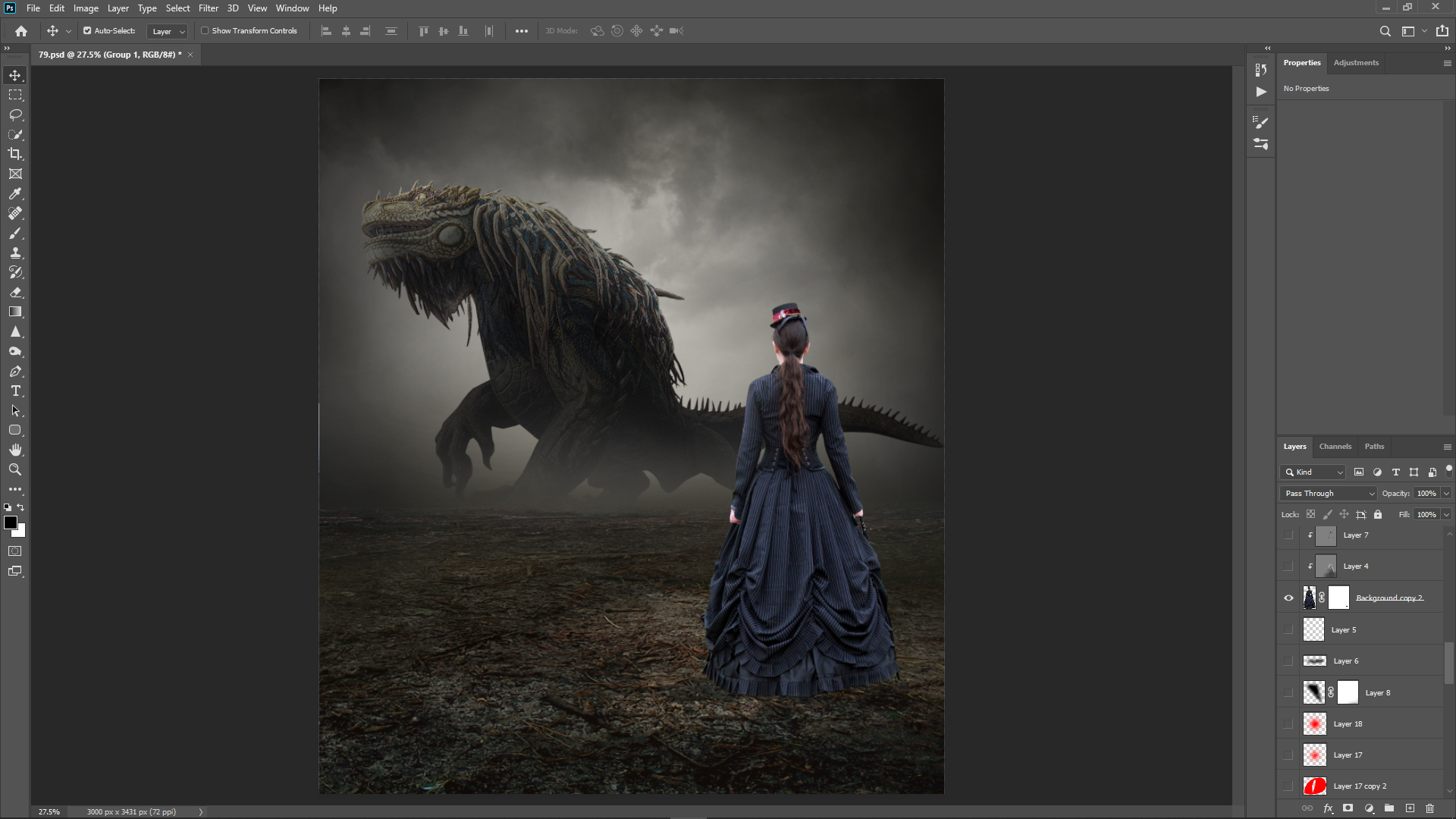Show Layer 7 visibility

tap(1288, 535)
